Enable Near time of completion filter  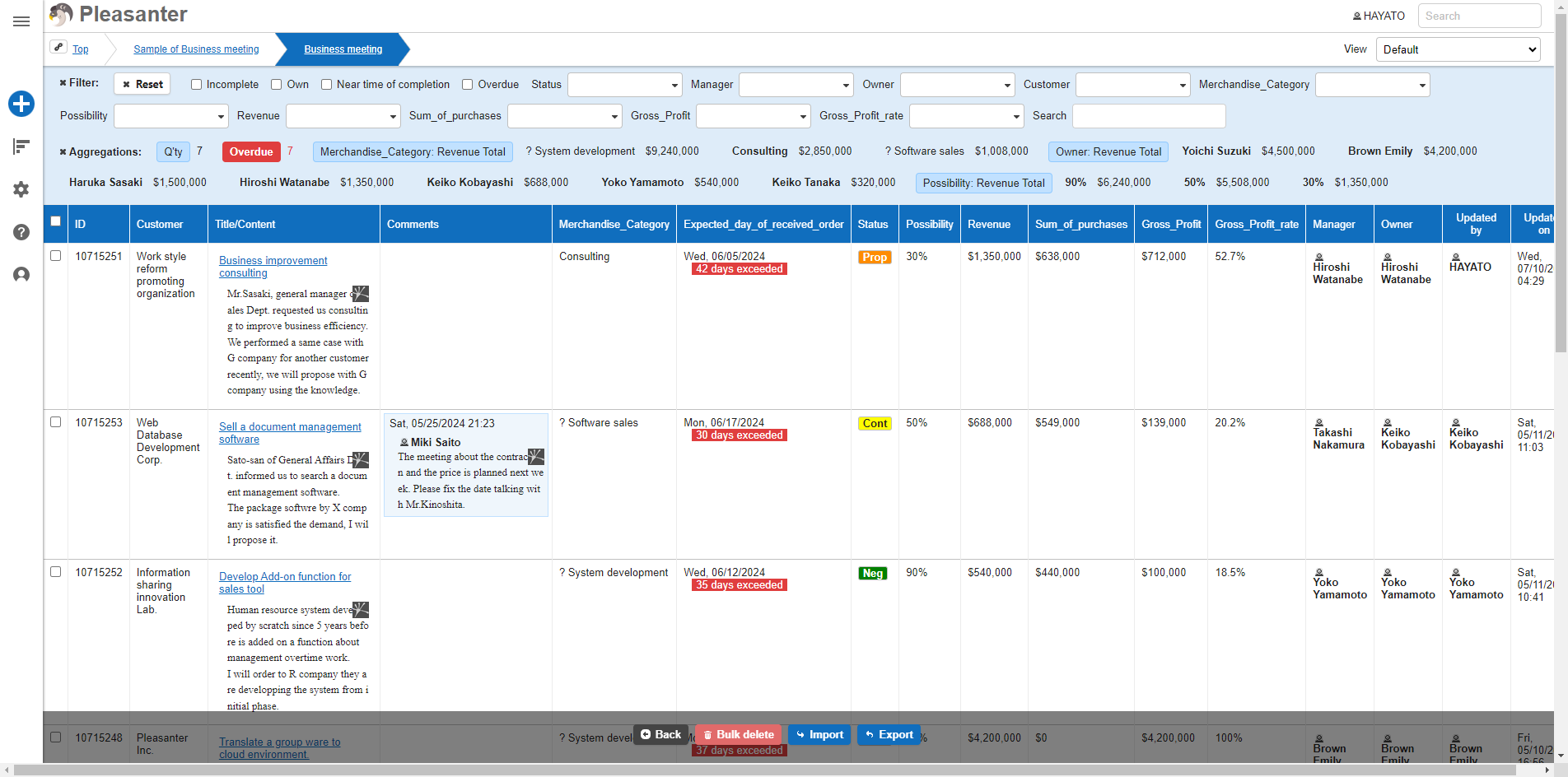[326, 84]
